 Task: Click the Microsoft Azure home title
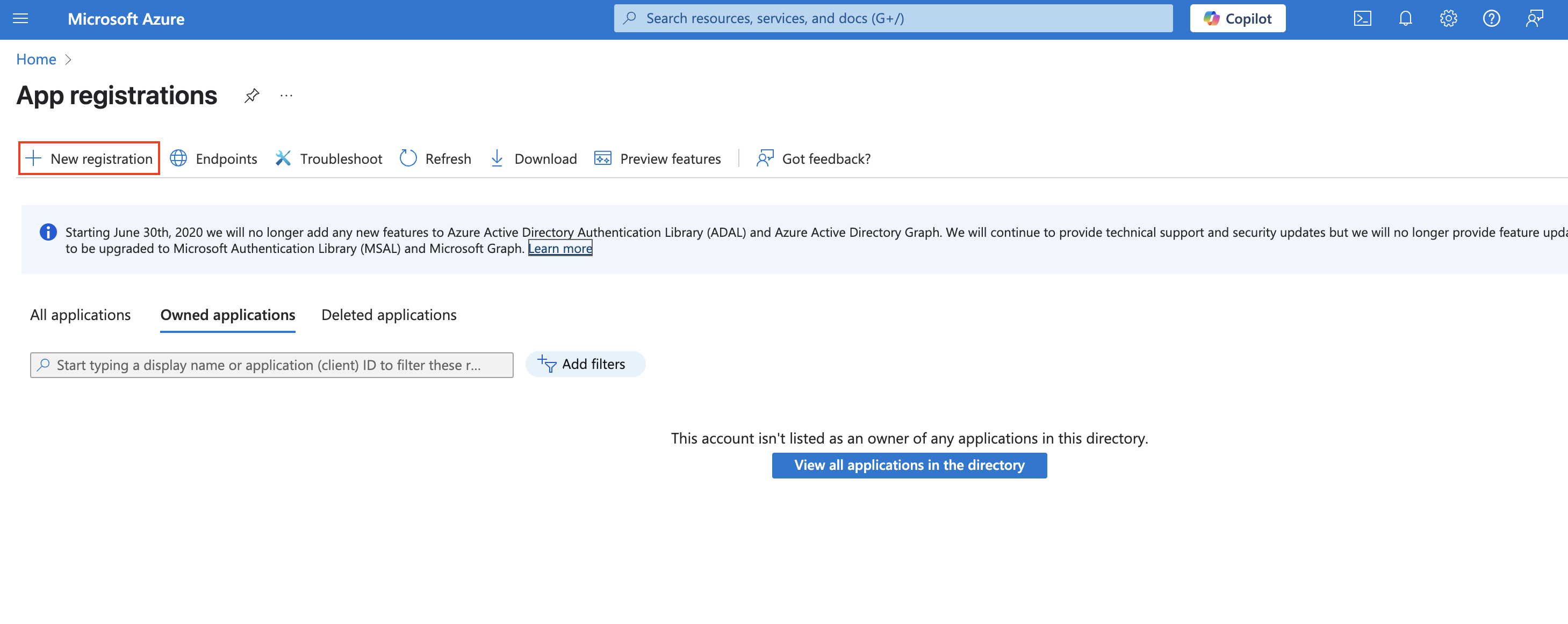click(x=126, y=19)
